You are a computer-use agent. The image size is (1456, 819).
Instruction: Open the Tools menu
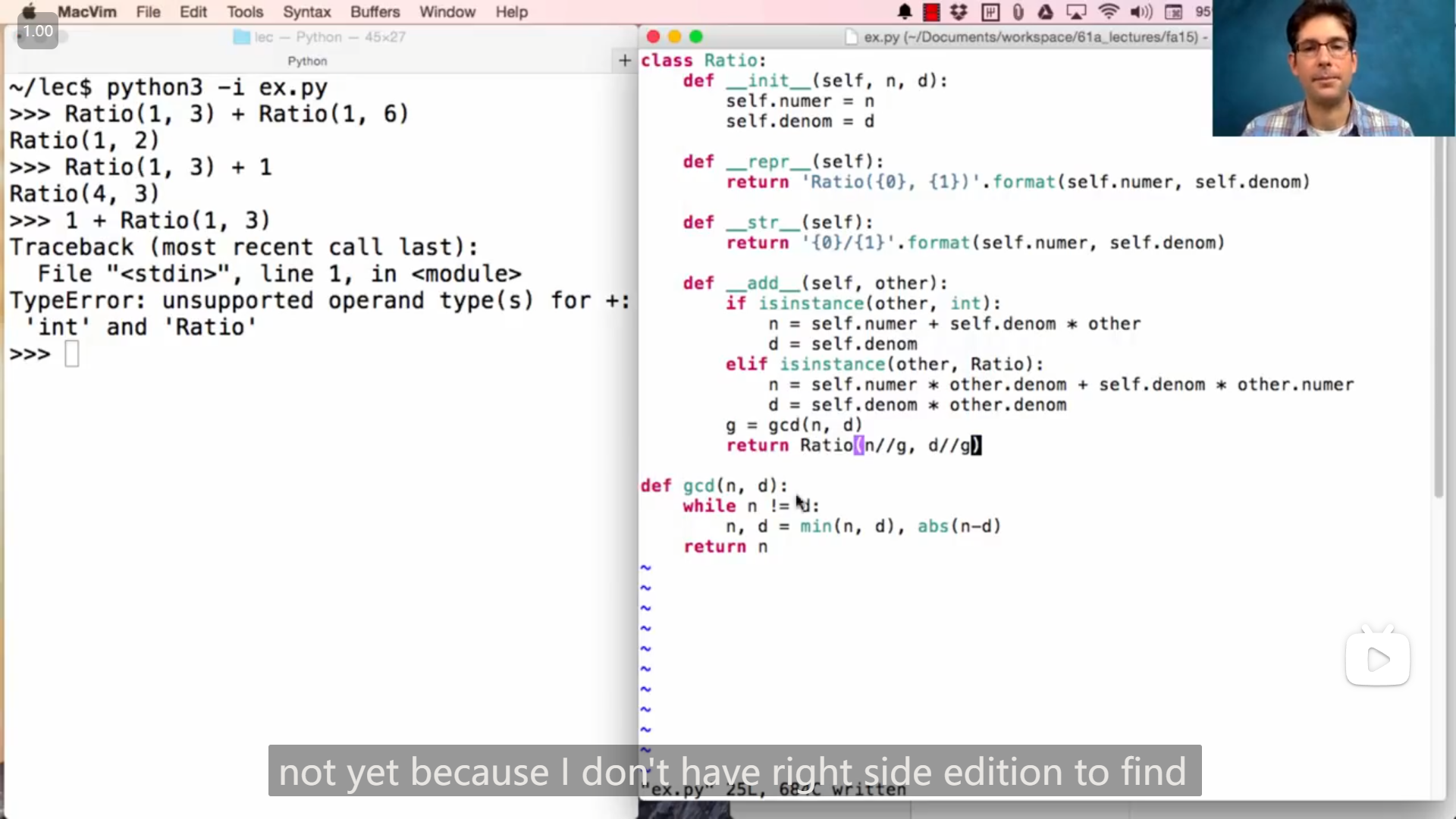(x=244, y=12)
